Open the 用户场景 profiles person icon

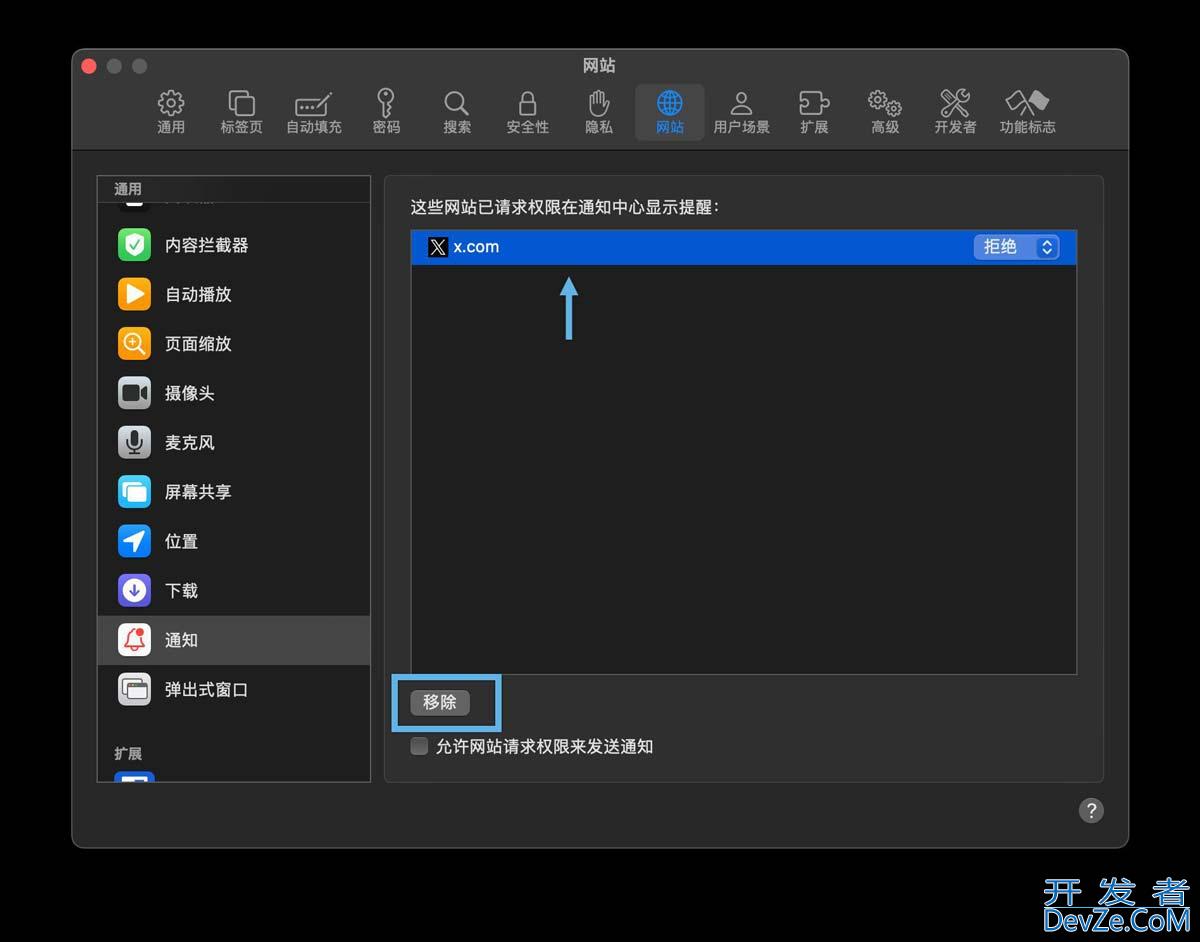(741, 103)
